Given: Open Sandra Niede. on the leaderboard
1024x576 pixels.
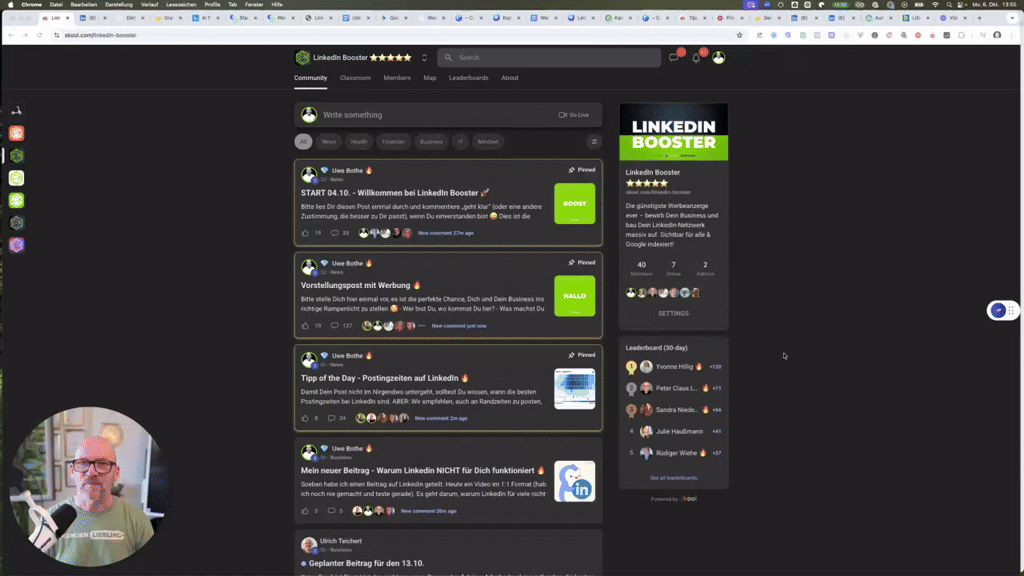Looking at the screenshot, I should pos(677,410).
